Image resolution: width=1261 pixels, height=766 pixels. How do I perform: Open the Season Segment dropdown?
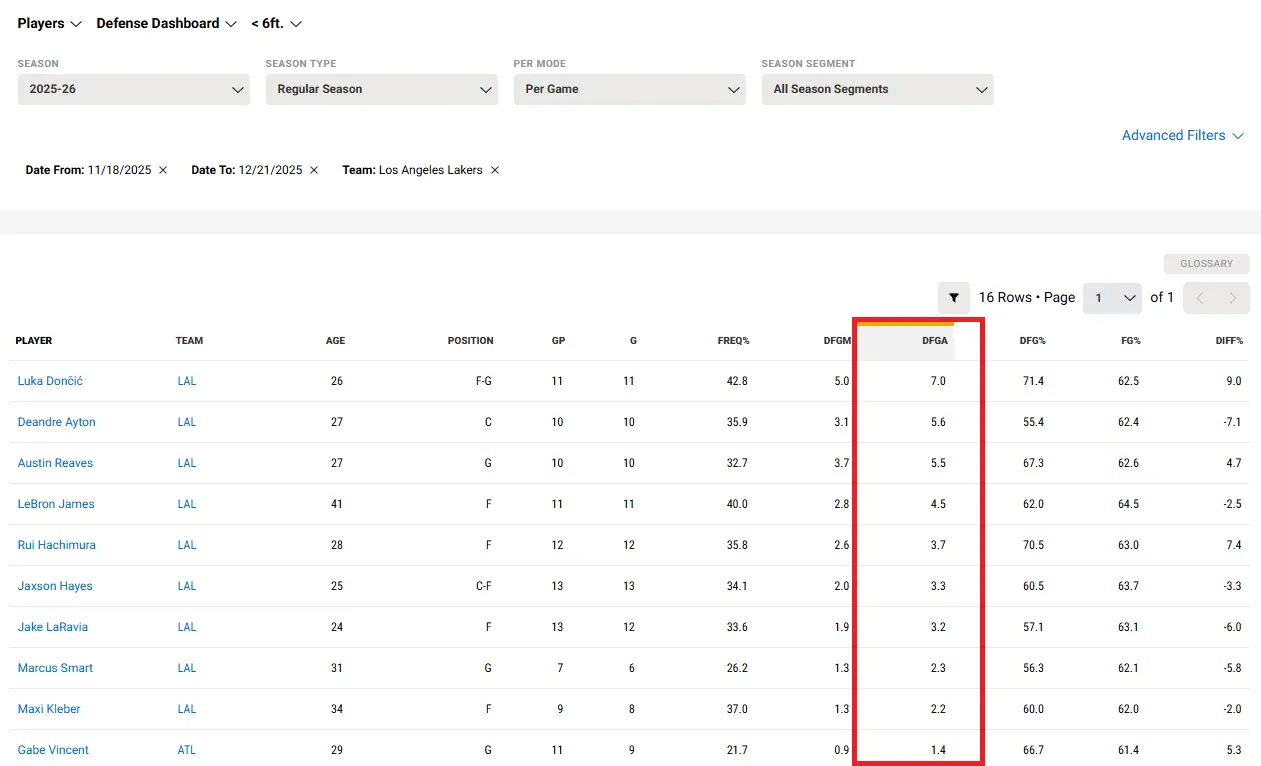[x=878, y=89]
